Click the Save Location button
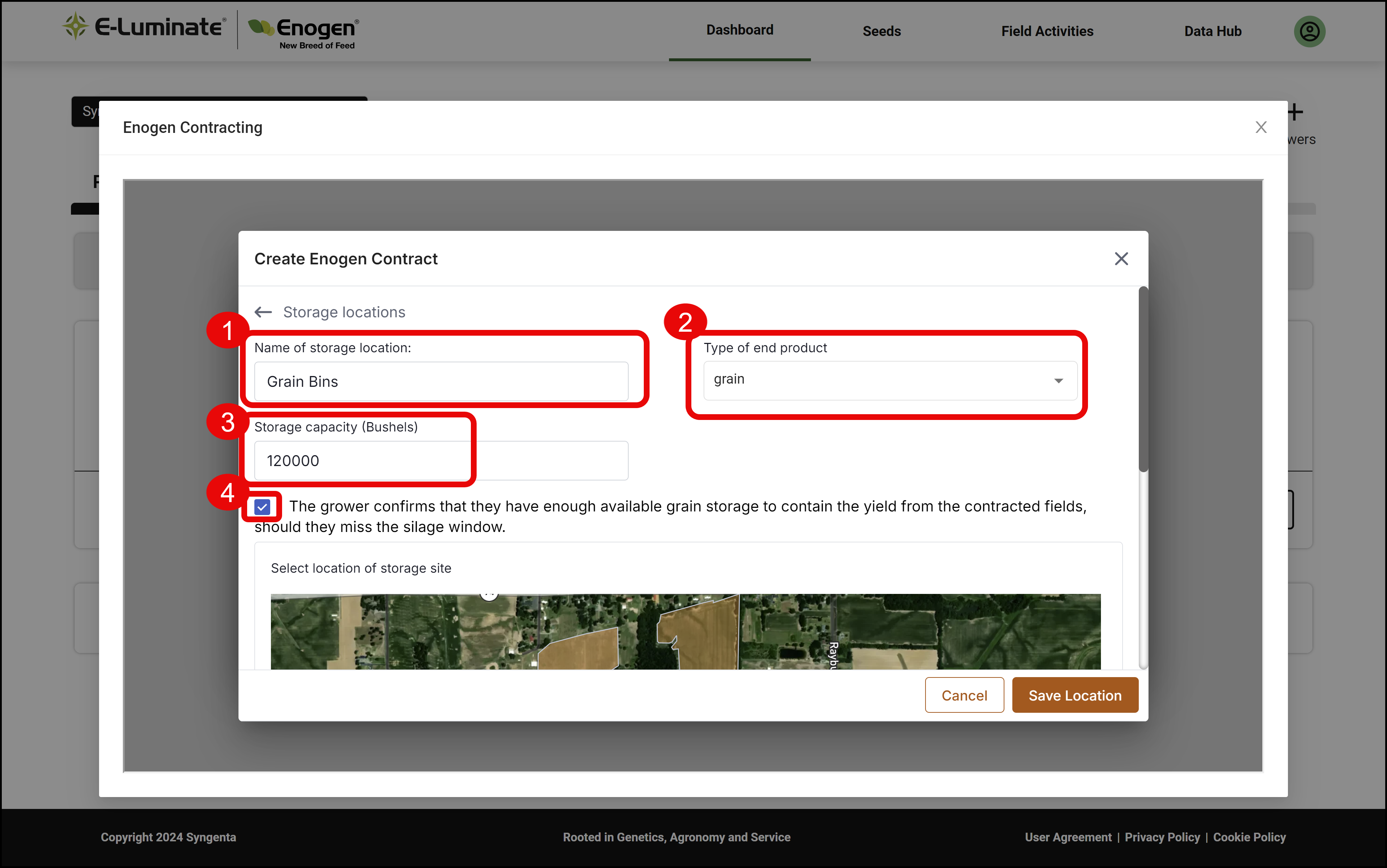This screenshot has height=868, width=1387. pos(1075,695)
